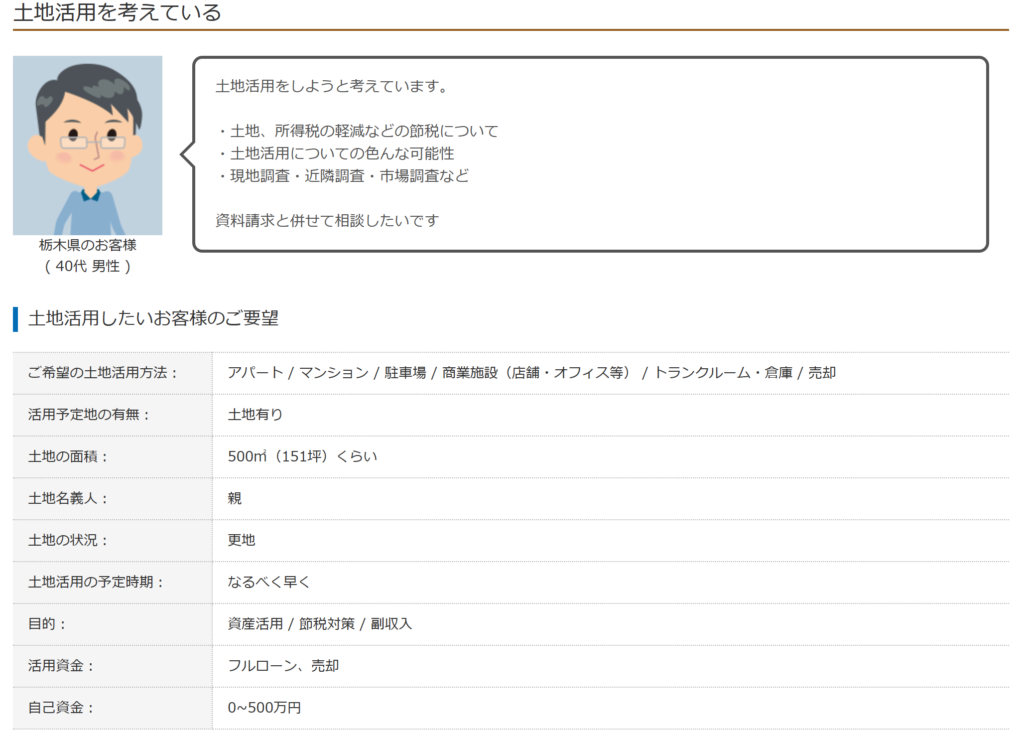
Task: Select value '更地'
Action: click(242, 540)
